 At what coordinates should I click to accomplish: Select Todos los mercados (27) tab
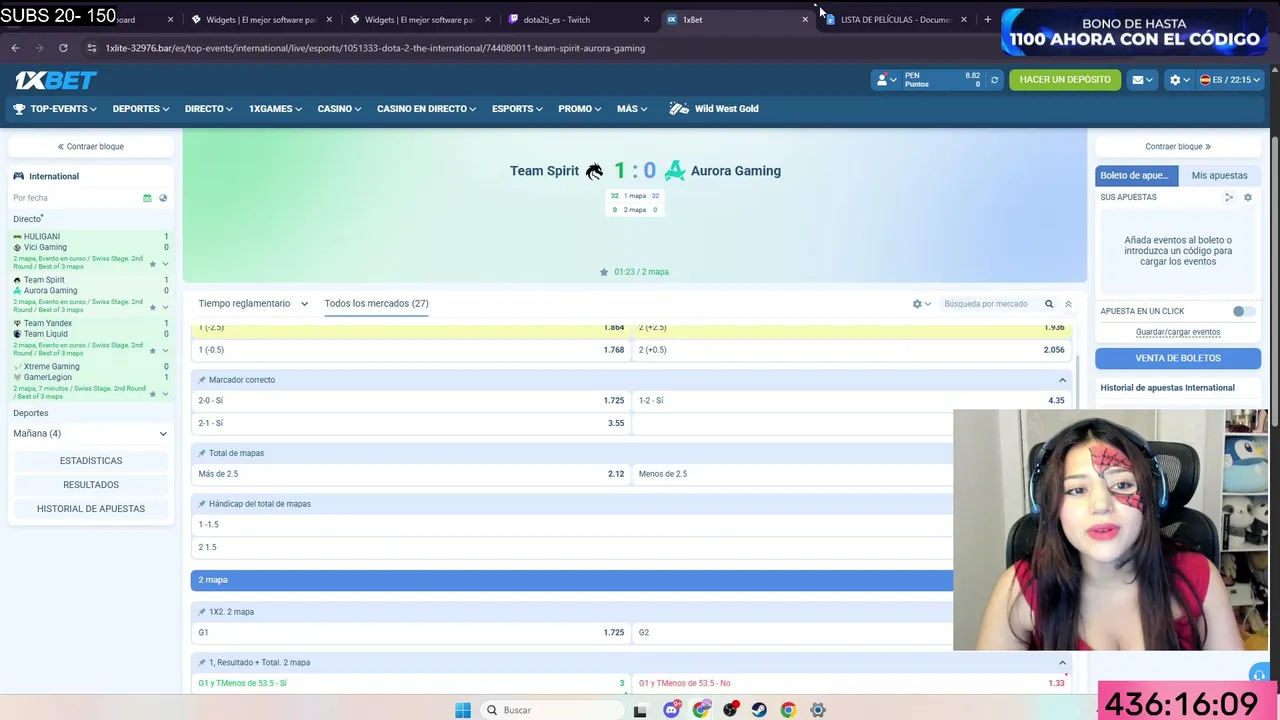tap(376, 304)
